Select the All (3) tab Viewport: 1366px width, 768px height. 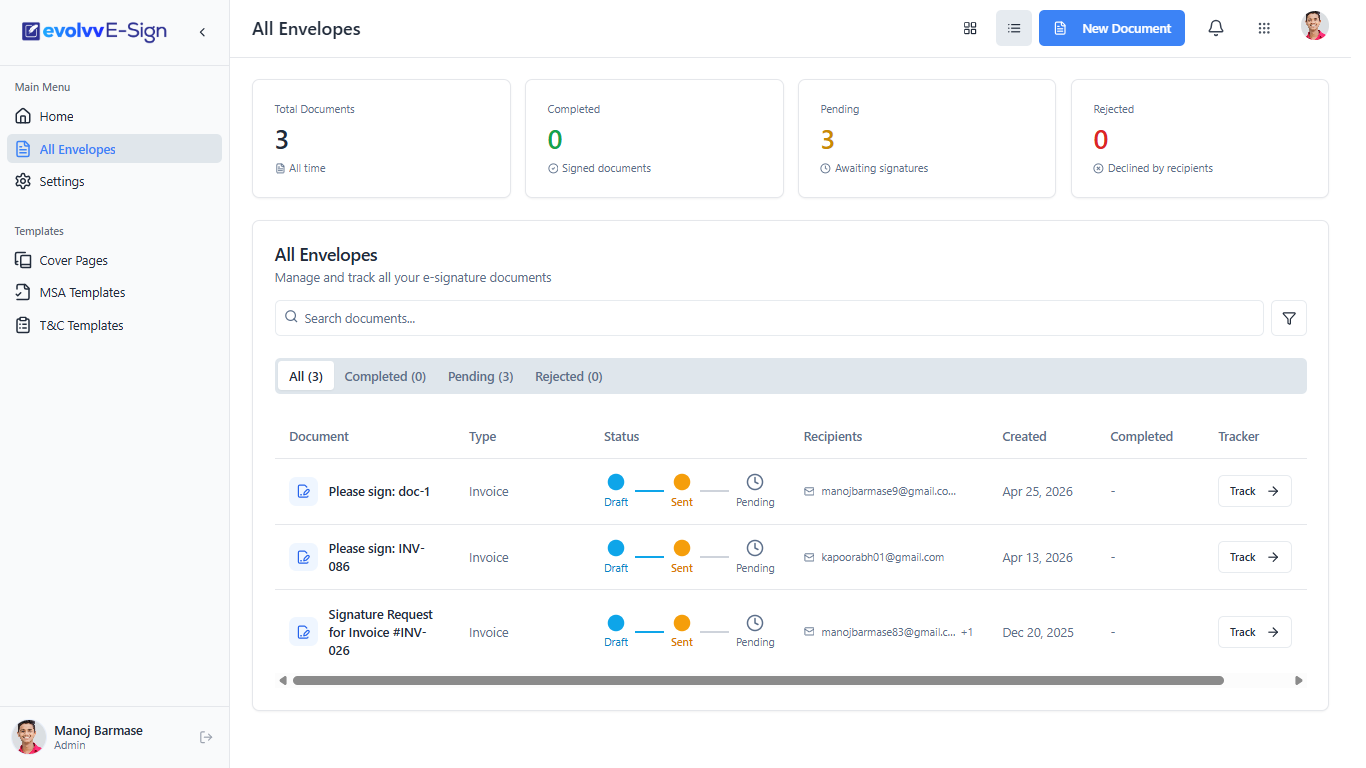[x=306, y=376]
